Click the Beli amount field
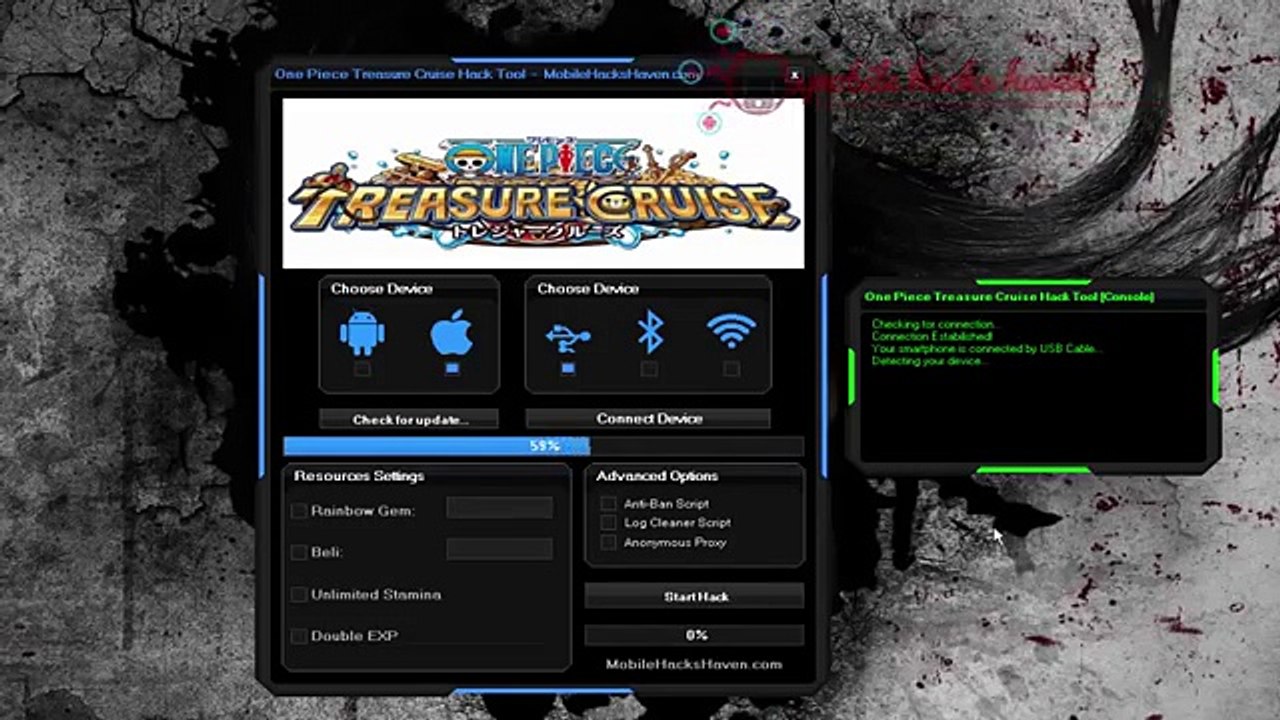 click(x=499, y=549)
